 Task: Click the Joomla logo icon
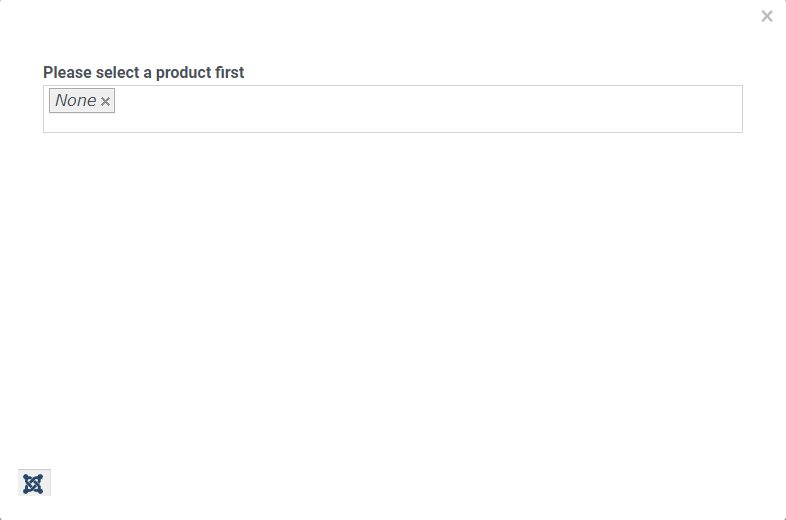click(x=34, y=483)
